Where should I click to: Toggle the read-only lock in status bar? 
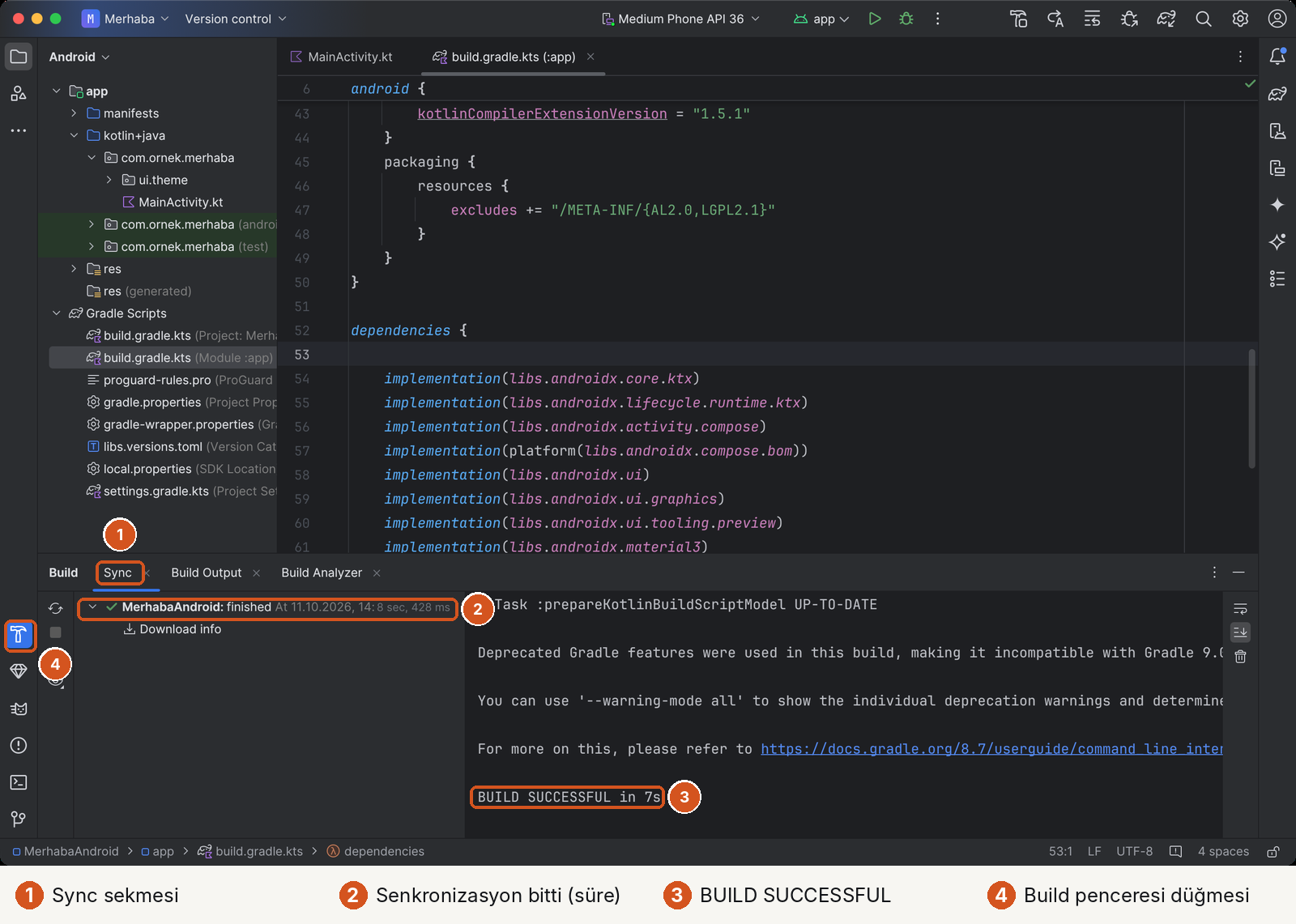[x=1273, y=851]
